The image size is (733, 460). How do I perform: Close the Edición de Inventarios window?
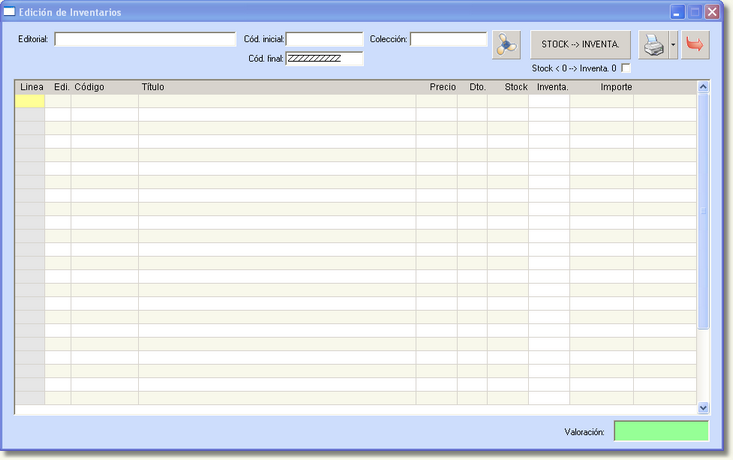tap(712, 12)
